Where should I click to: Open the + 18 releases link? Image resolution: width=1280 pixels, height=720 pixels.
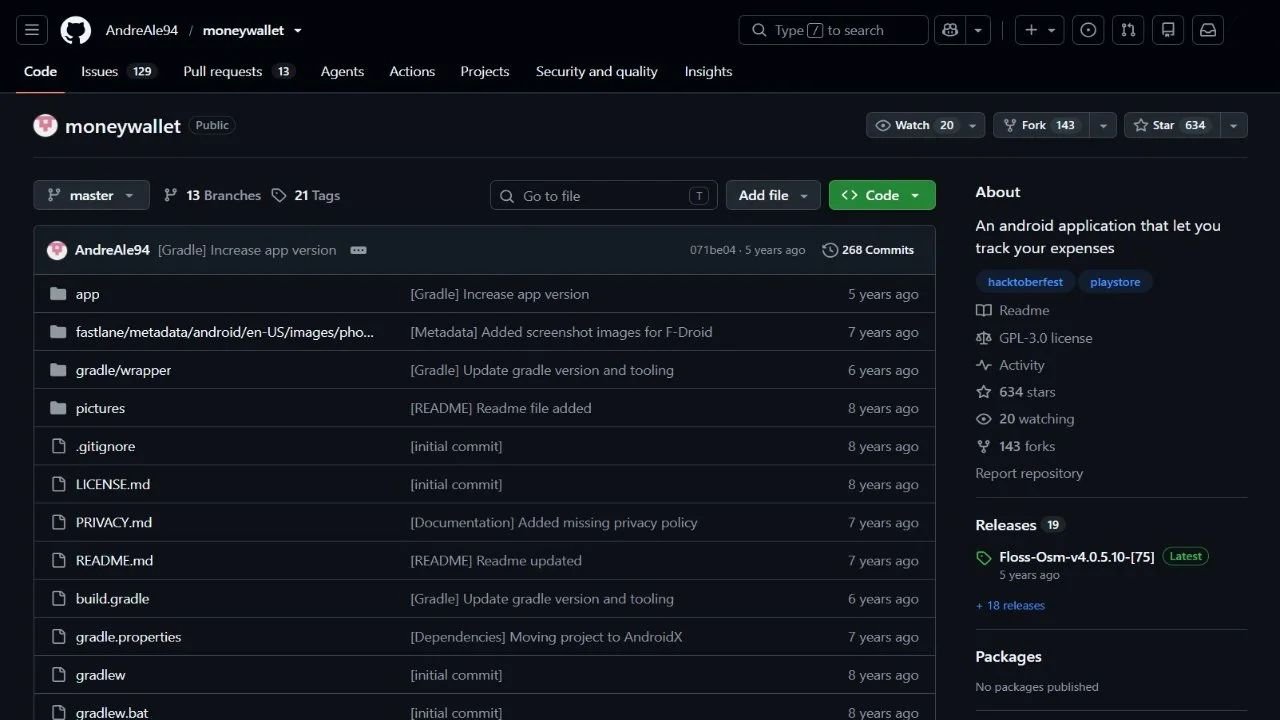point(1010,605)
